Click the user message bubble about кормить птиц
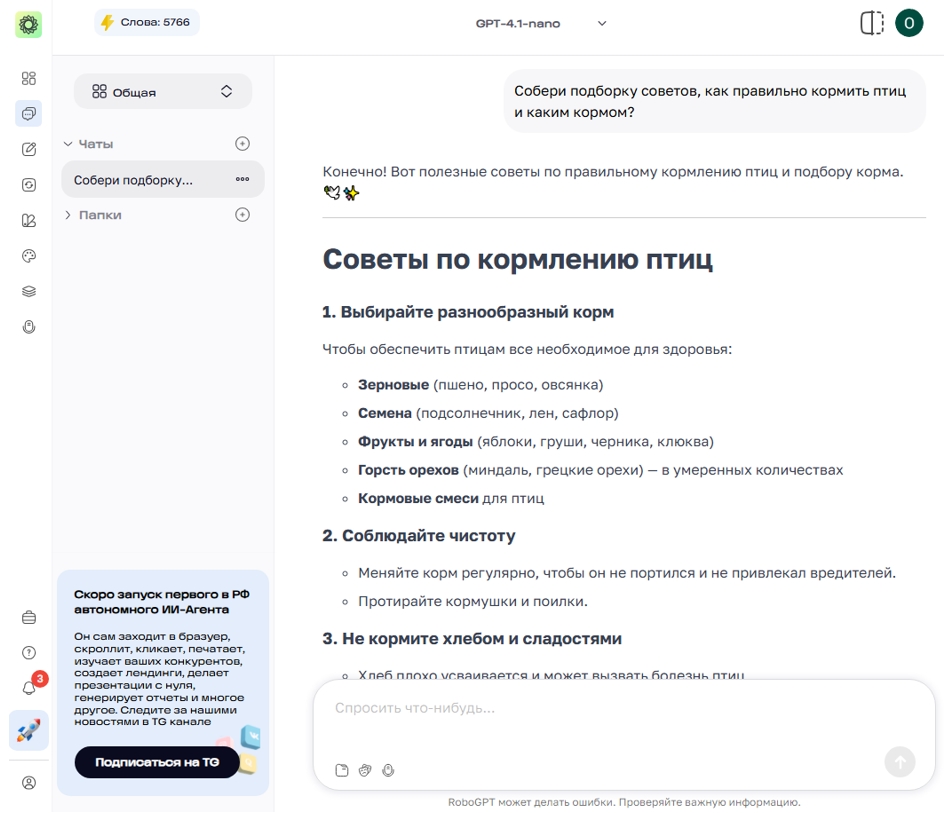This screenshot has height=813, width=944. [x=714, y=101]
